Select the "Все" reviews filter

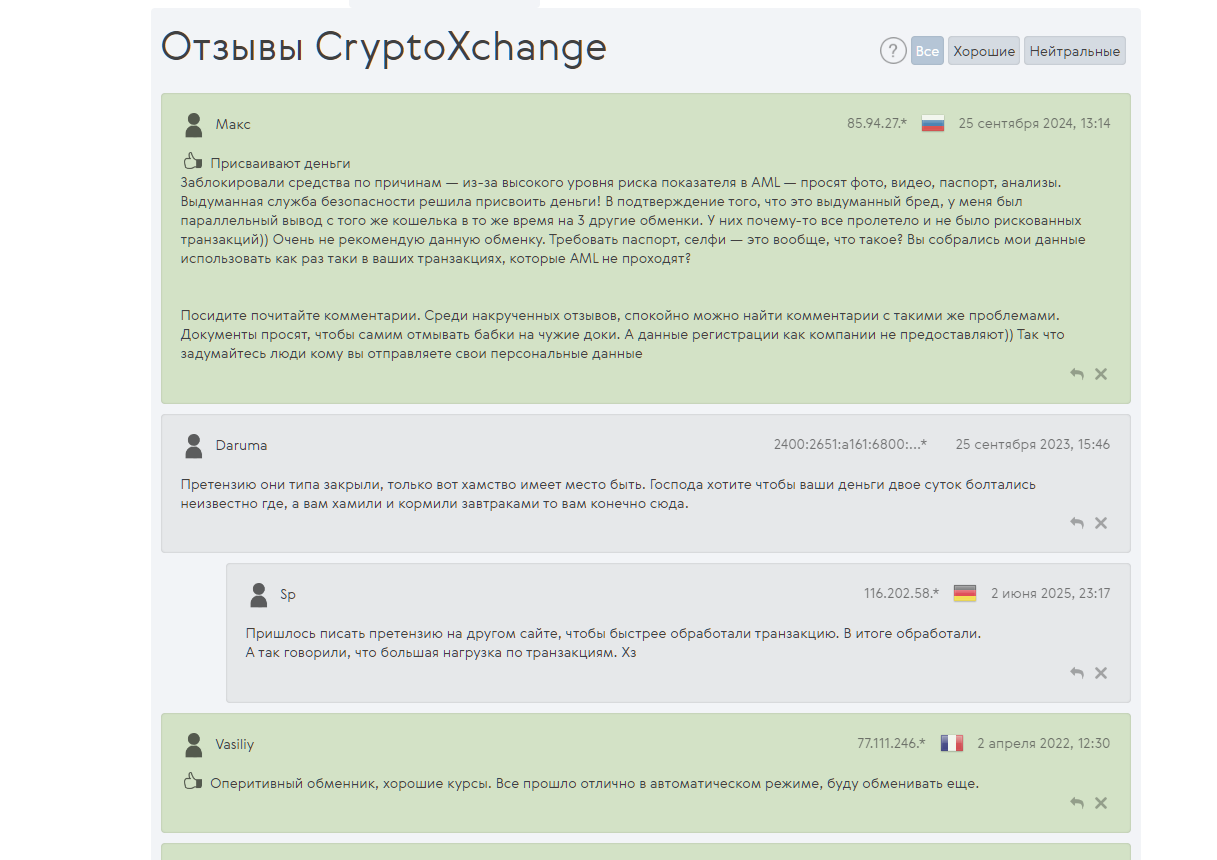927,51
